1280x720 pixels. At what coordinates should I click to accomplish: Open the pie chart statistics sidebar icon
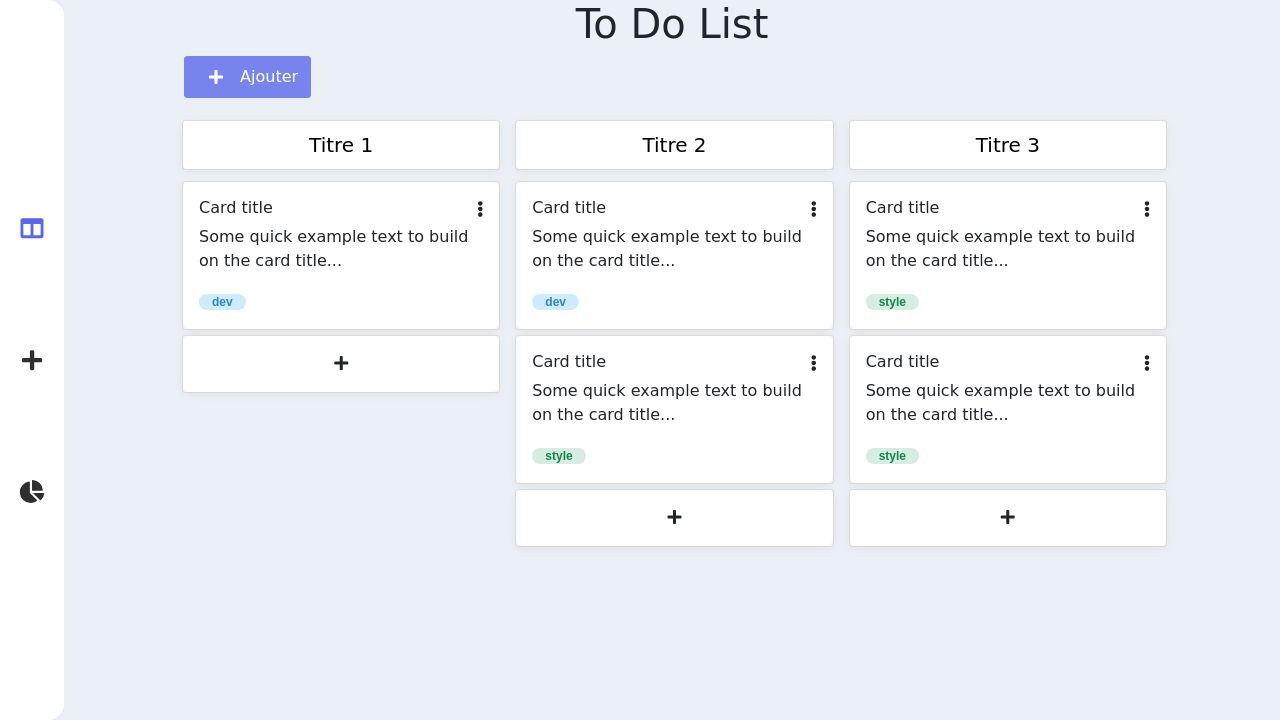pyautogui.click(x=32, y=492)
